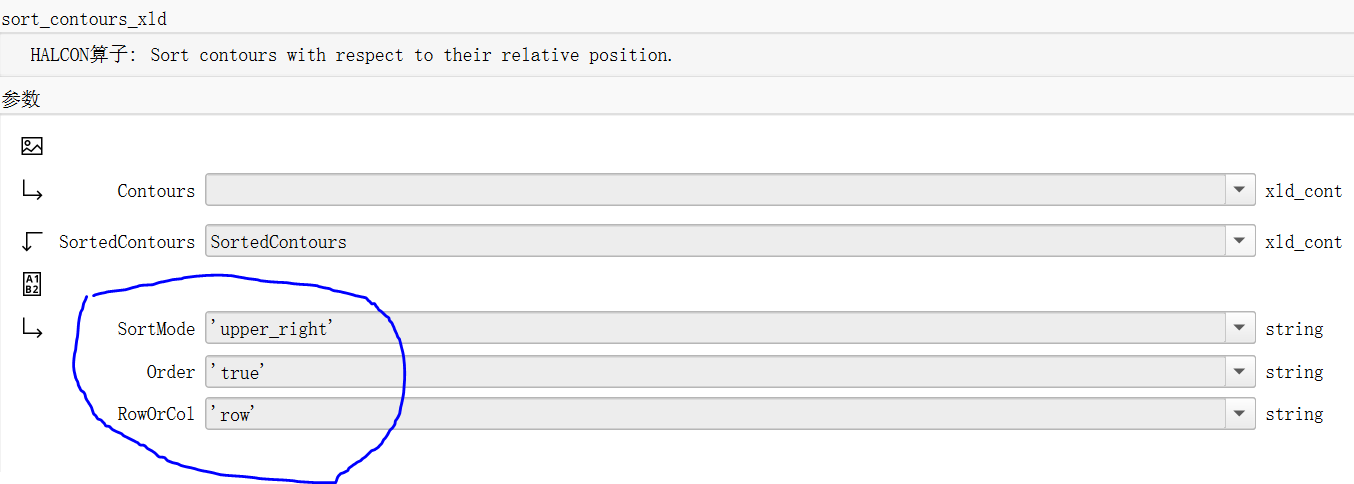
Task: Click inside the empty Contours input field
Action: (716, 190)
